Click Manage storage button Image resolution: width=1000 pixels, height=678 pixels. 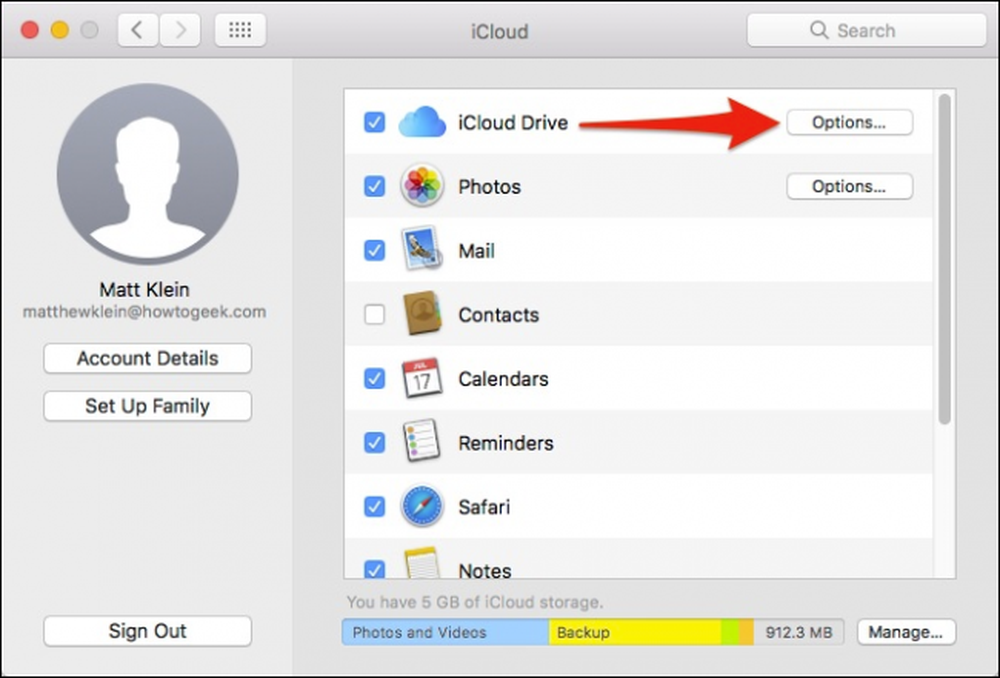pos(906,632)
